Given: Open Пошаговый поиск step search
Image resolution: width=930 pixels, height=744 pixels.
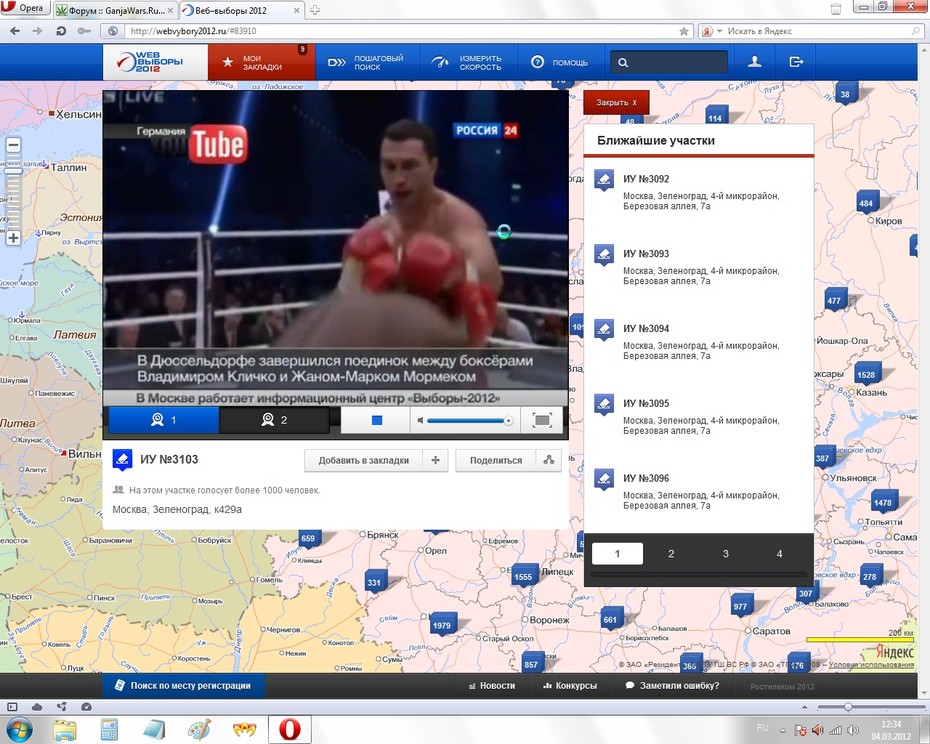Looking at the screenshot, I should 367,62.
